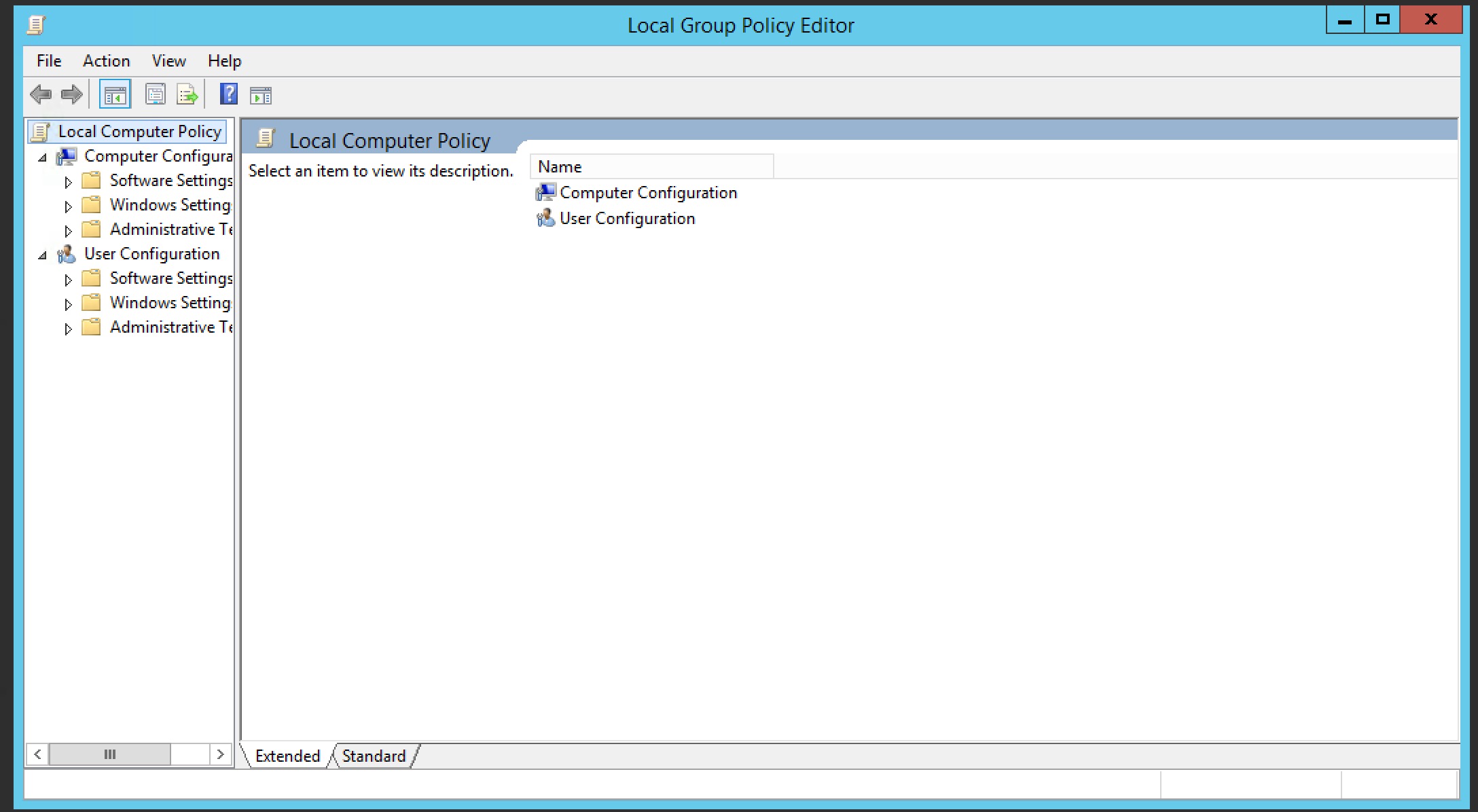Collapse the User Configuration tree node

[43, 255]
